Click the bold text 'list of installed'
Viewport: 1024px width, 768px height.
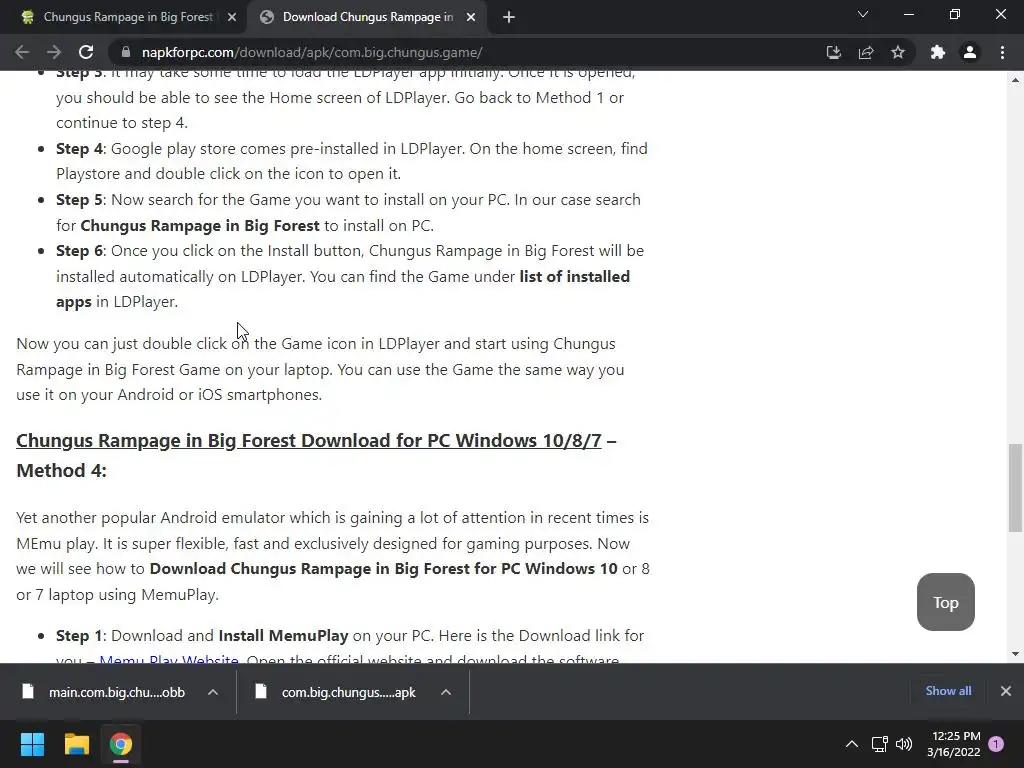(x=575, y=277)
